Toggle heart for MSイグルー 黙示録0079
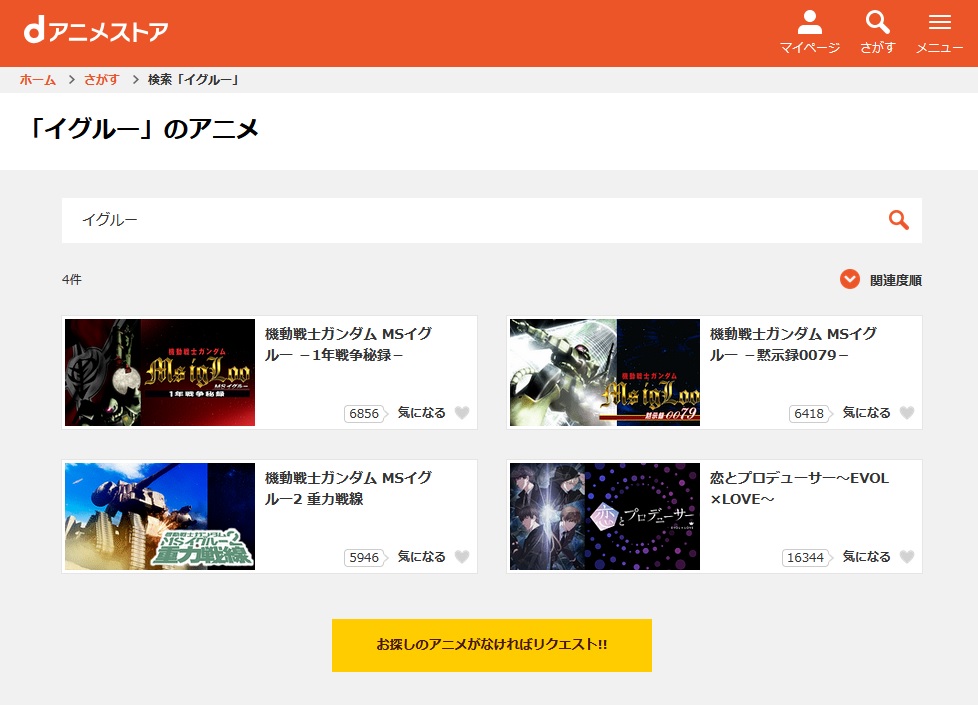This screenshot has height=705, width=978. pyautogui.click(x=907, y=413)
